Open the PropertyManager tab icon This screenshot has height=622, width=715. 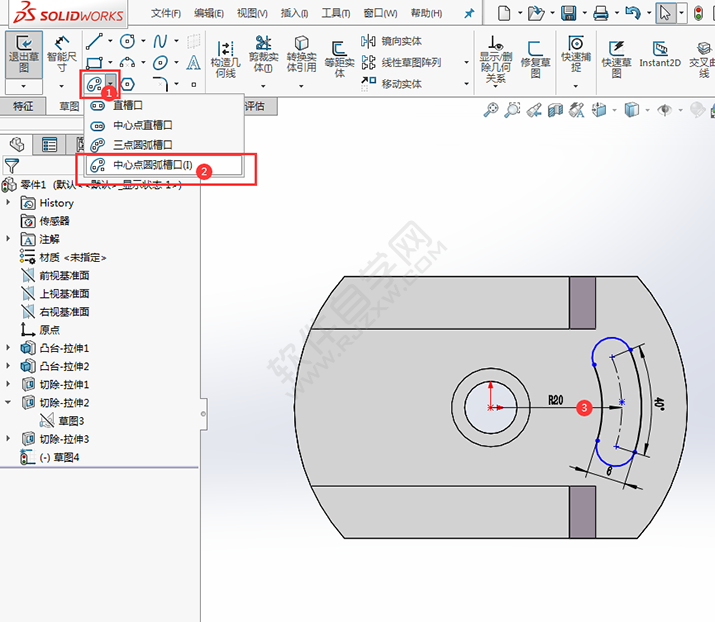click(49, 145)
